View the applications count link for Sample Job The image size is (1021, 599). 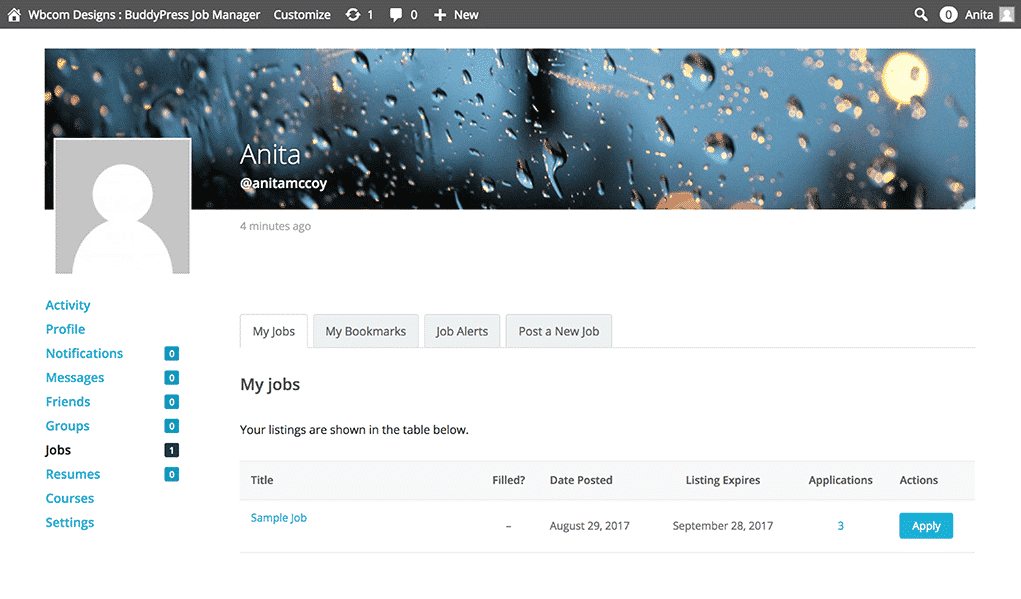tap(840, 525)
